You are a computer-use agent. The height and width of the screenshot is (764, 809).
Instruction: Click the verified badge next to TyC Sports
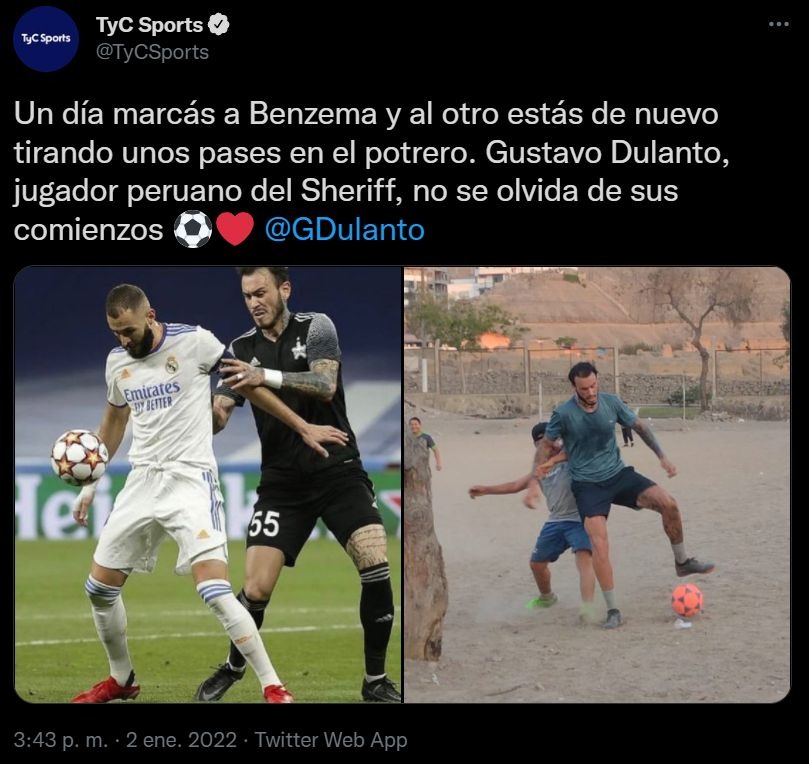pos(218,25)
